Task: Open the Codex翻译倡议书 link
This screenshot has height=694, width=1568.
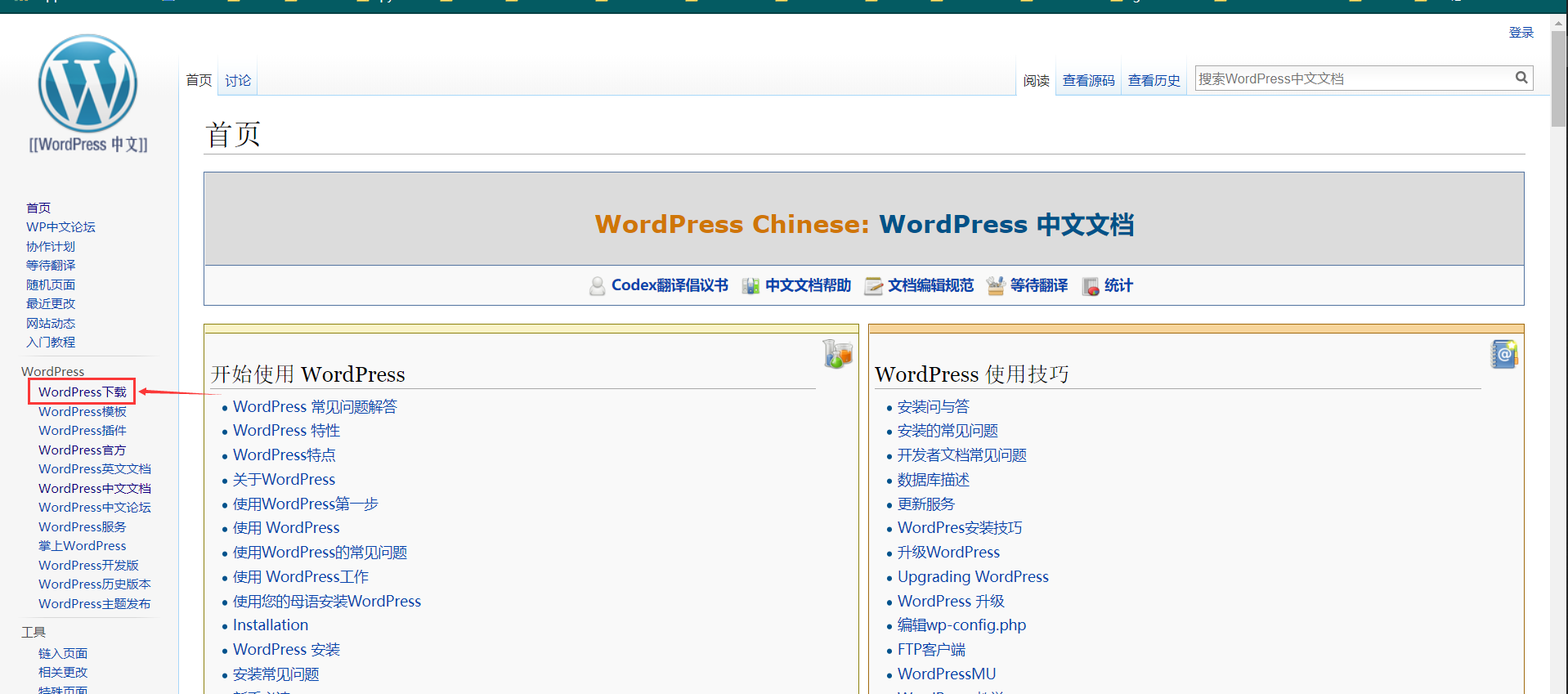Action: [x=670, y=285]
